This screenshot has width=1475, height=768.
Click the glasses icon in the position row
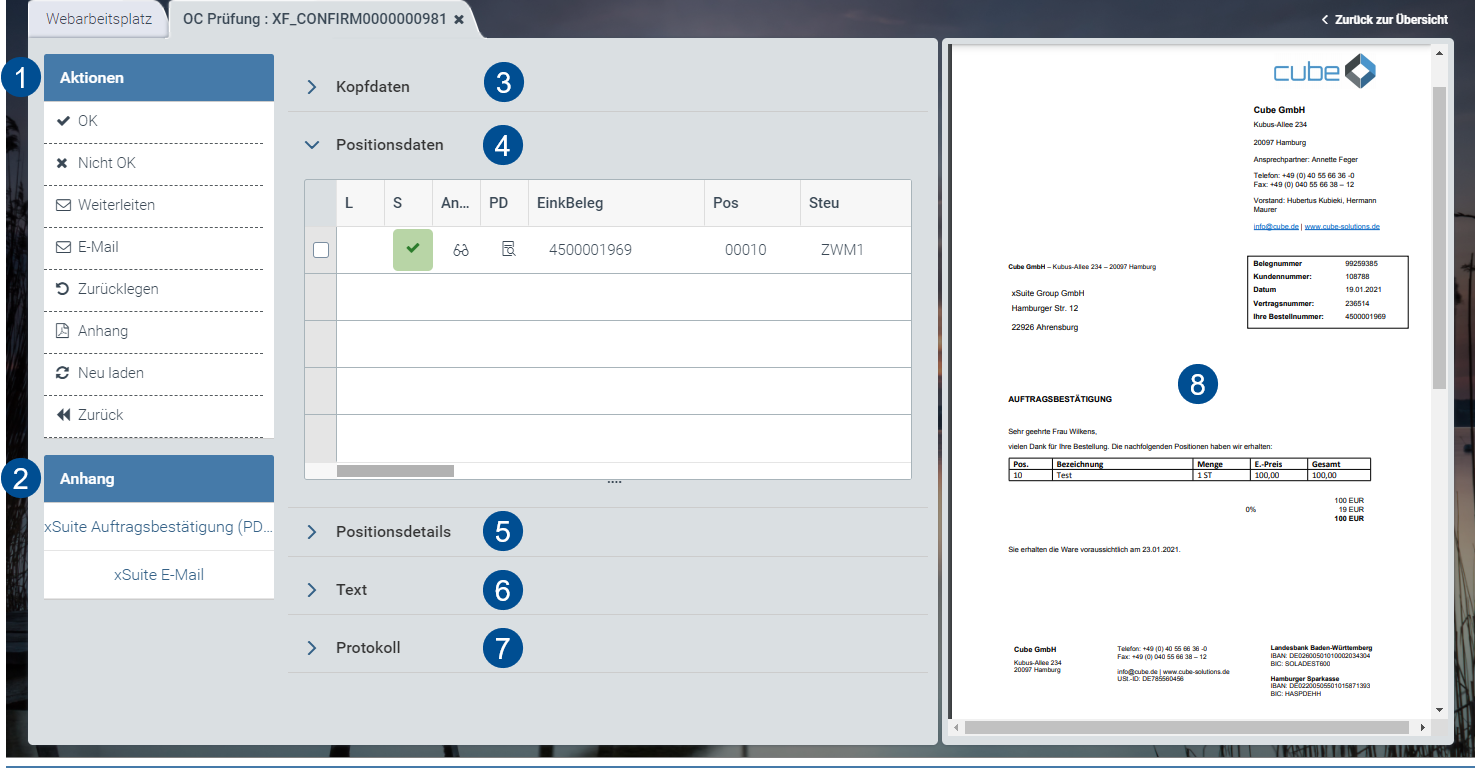[x=460, y=250]
